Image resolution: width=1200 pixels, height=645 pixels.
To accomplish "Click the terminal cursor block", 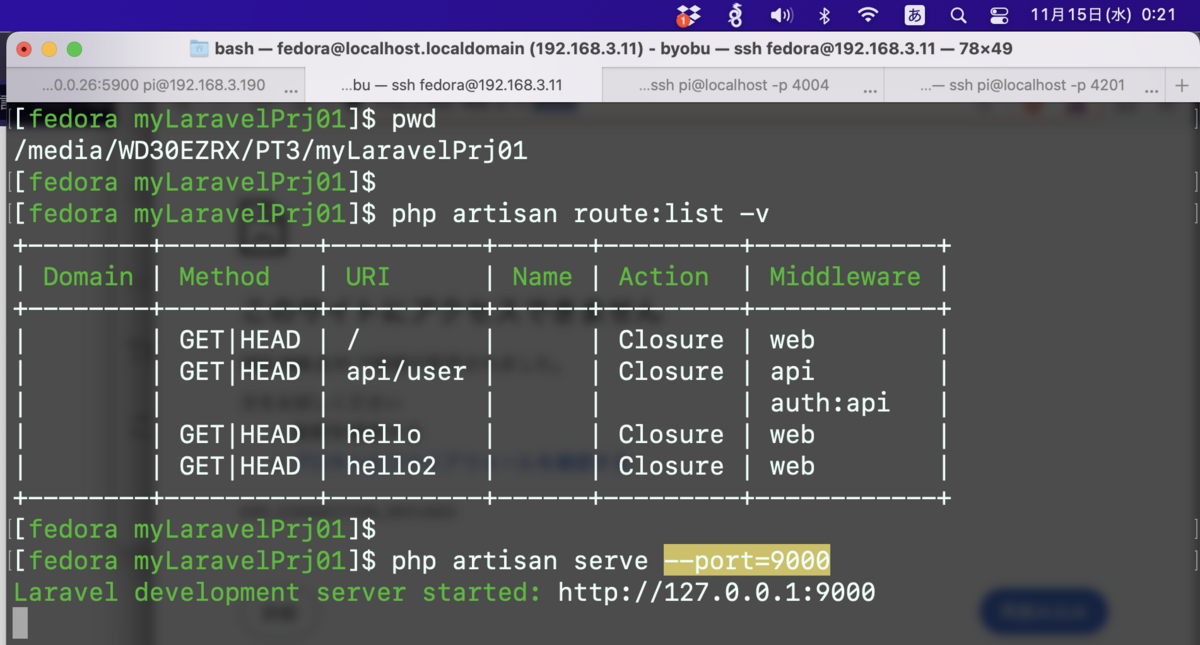I will click(21, 623).
